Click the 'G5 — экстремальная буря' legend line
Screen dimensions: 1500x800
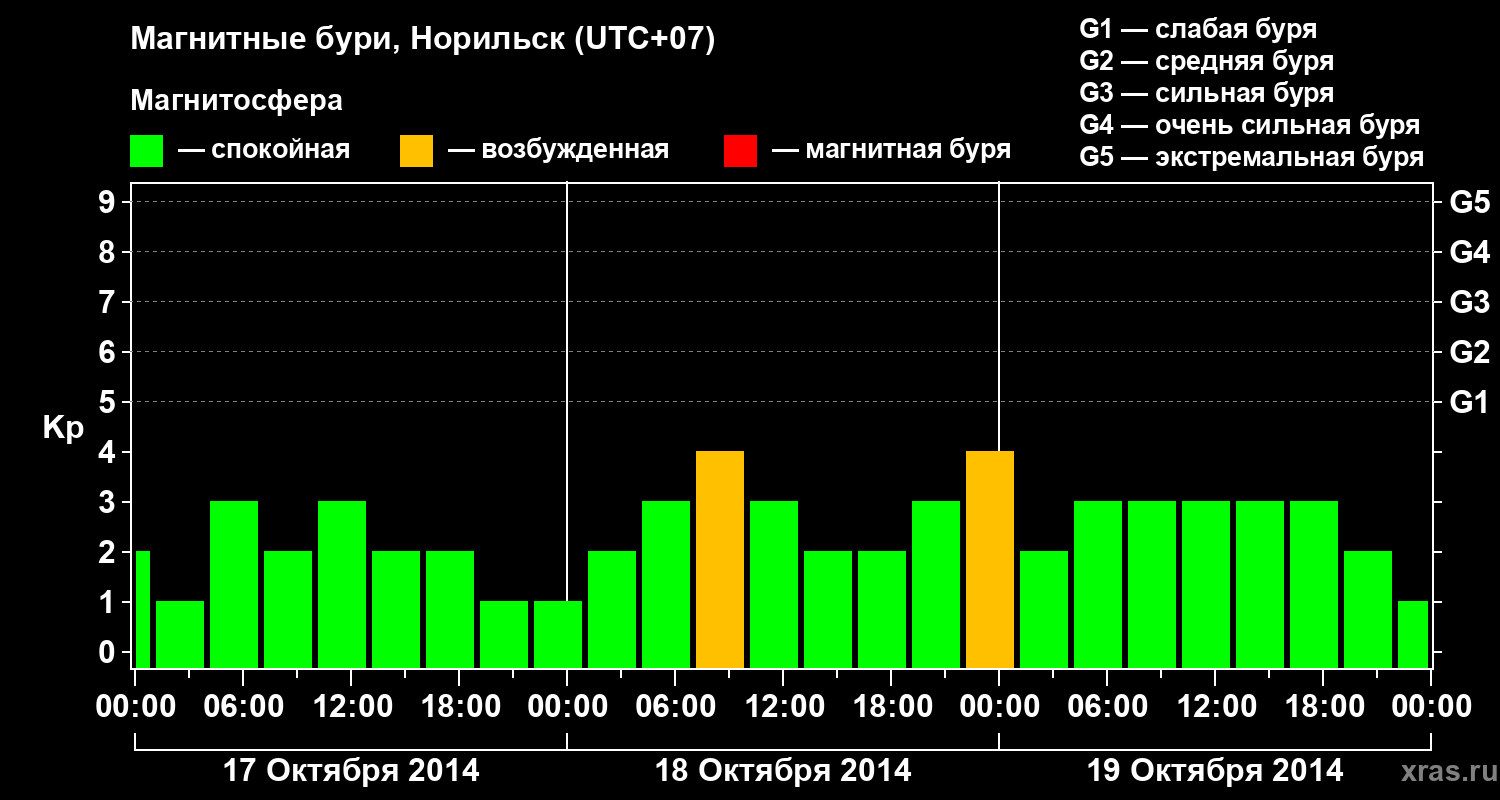pos(1252,157)
